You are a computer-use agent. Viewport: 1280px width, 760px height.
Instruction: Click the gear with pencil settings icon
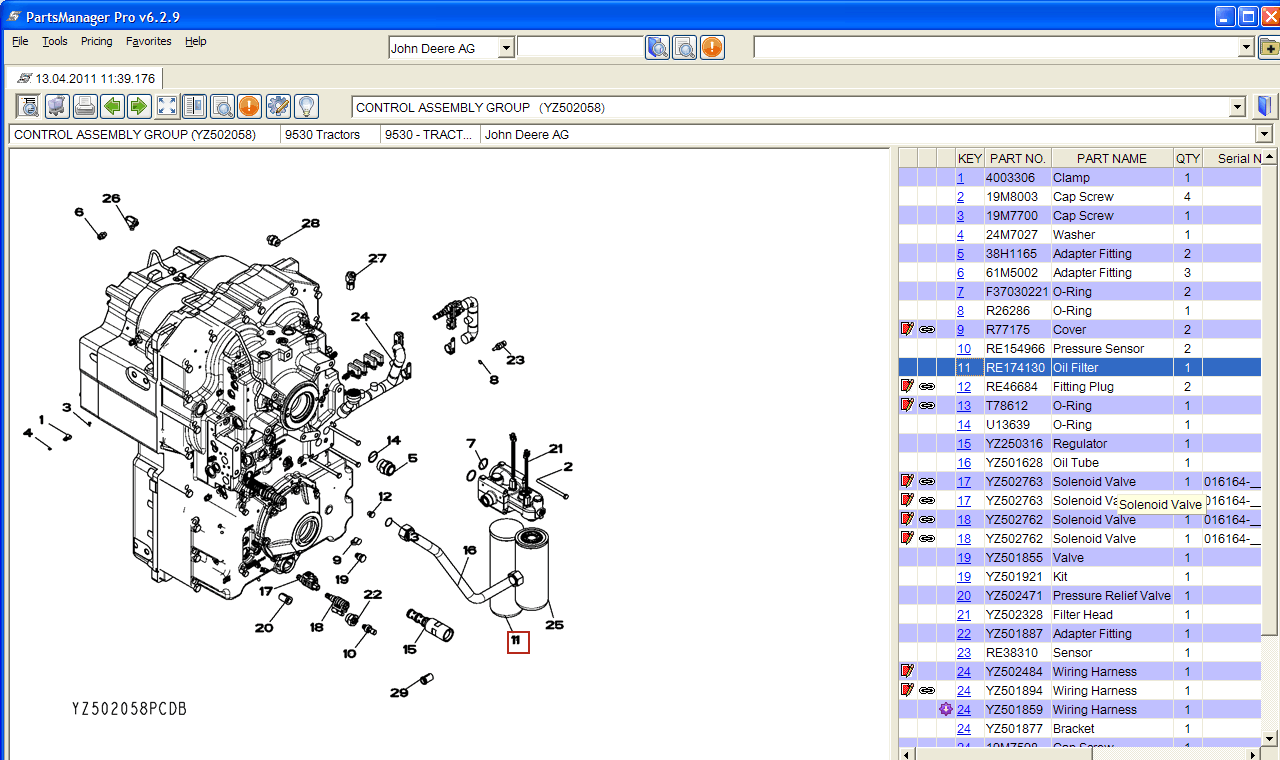click(278, 106)
